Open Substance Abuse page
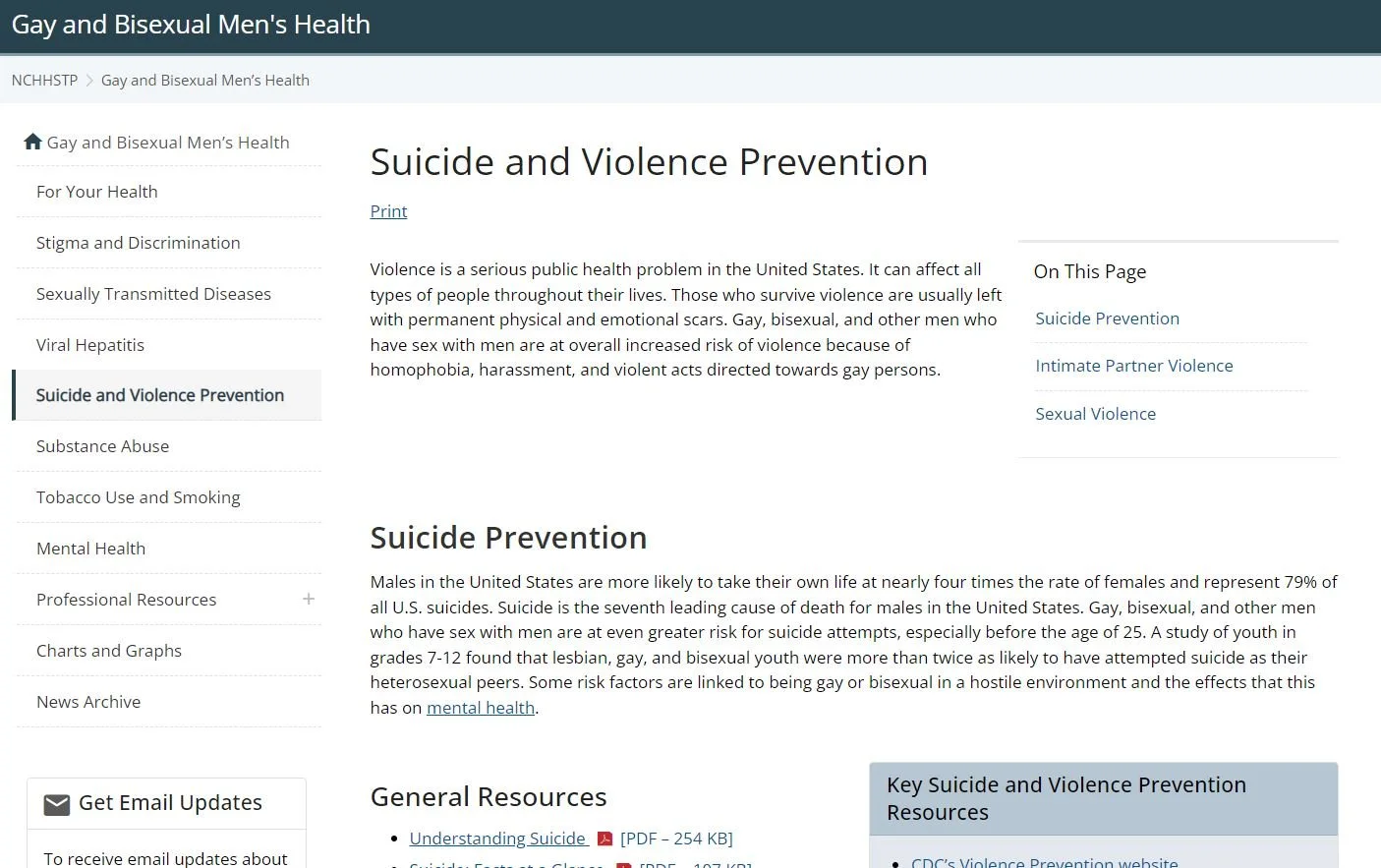This screenshot has height=868, width=1381. click(x=103, y=446)
